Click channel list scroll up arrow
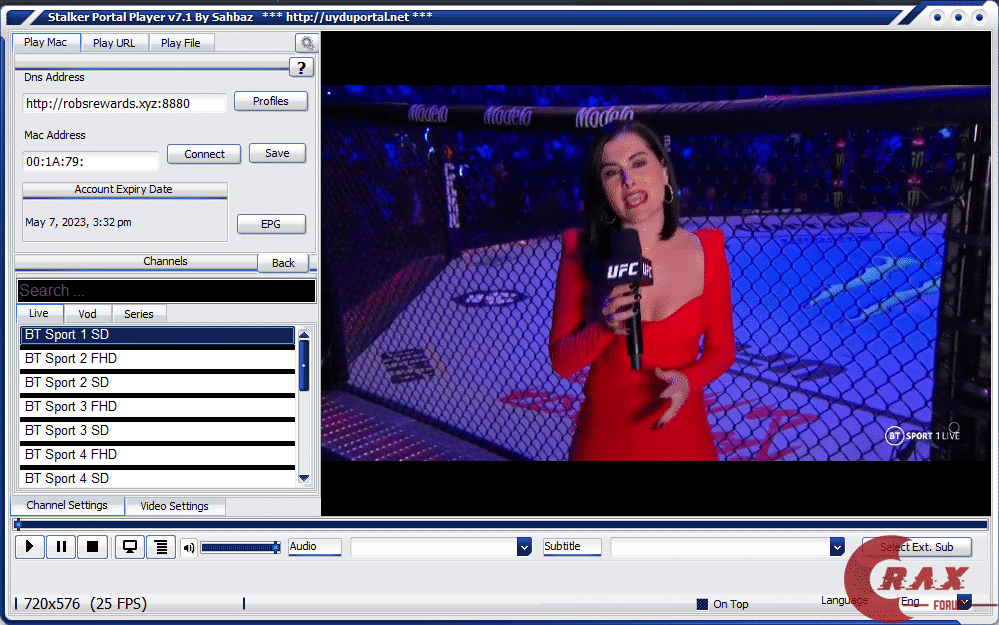The width and height of the screenshot is (999, 625). pyautogui.click(x=304, y=334)
